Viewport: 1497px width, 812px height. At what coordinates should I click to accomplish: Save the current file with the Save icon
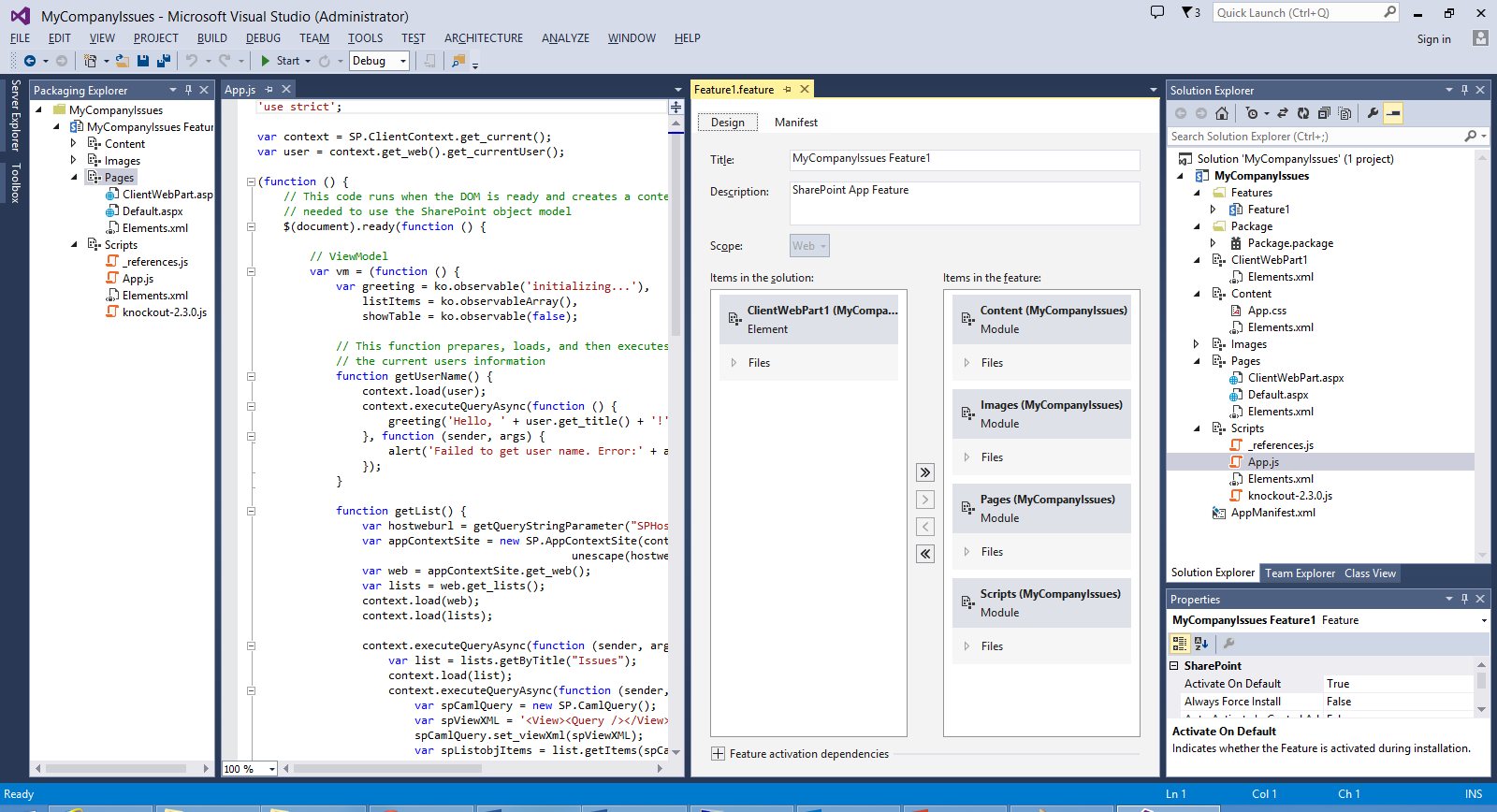coord(143,61)
